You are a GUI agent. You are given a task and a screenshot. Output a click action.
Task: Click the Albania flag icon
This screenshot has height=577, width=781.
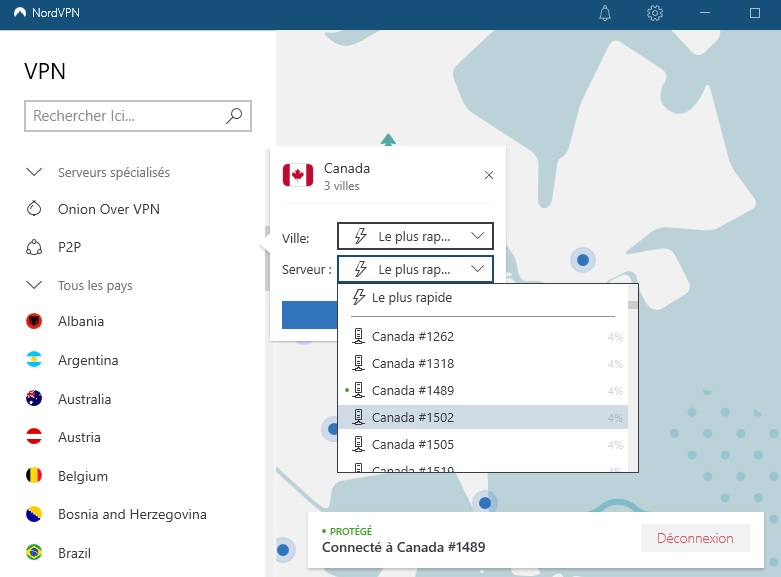click(x=34, y=321)
